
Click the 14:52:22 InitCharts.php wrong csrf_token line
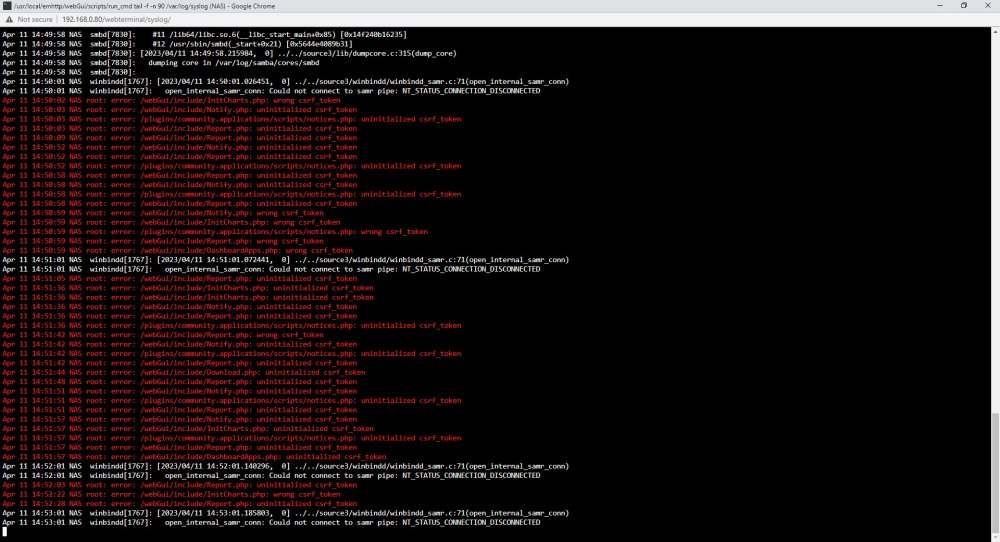point(171,494)
